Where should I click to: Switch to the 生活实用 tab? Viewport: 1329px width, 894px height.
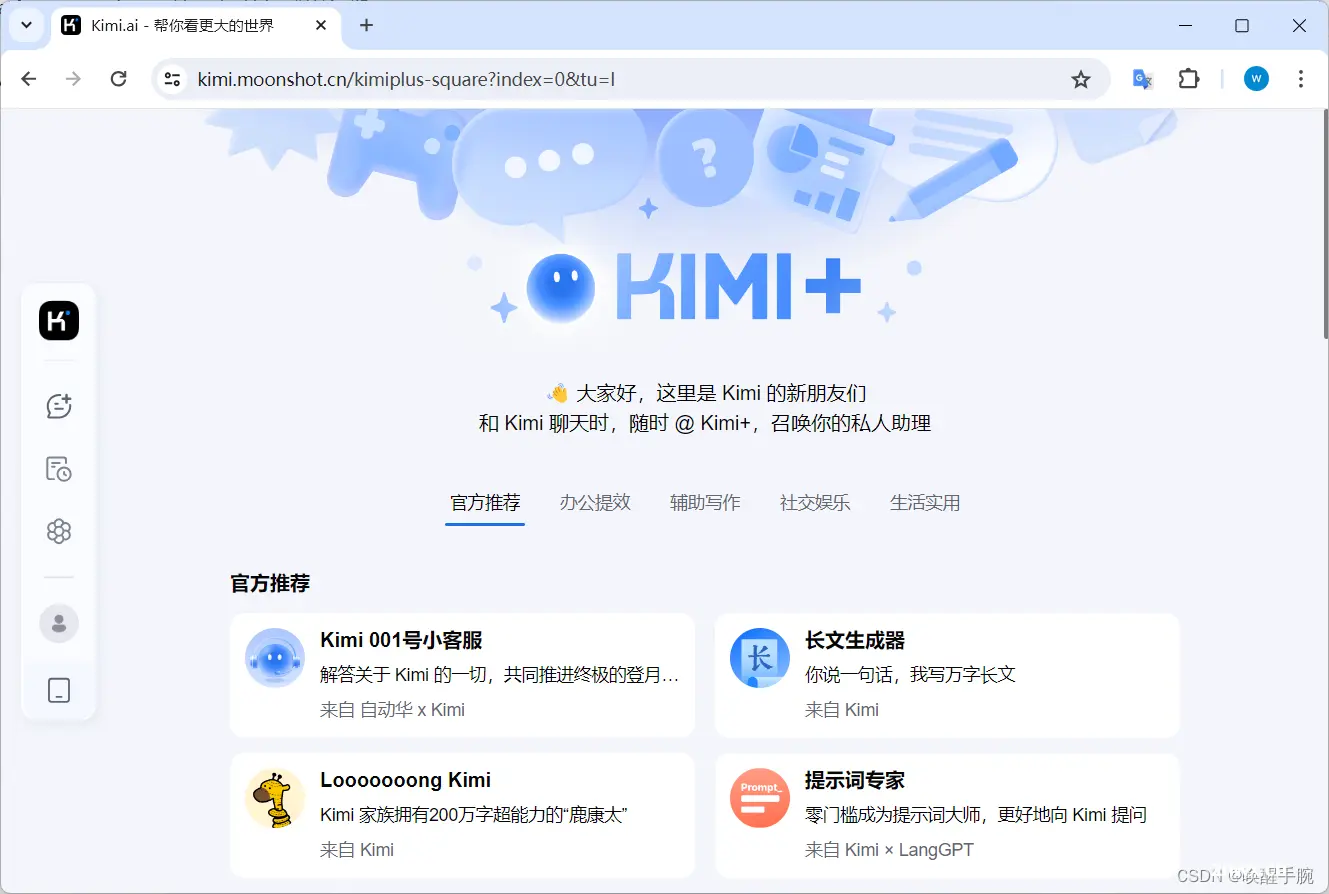click(x=925, y=503)
